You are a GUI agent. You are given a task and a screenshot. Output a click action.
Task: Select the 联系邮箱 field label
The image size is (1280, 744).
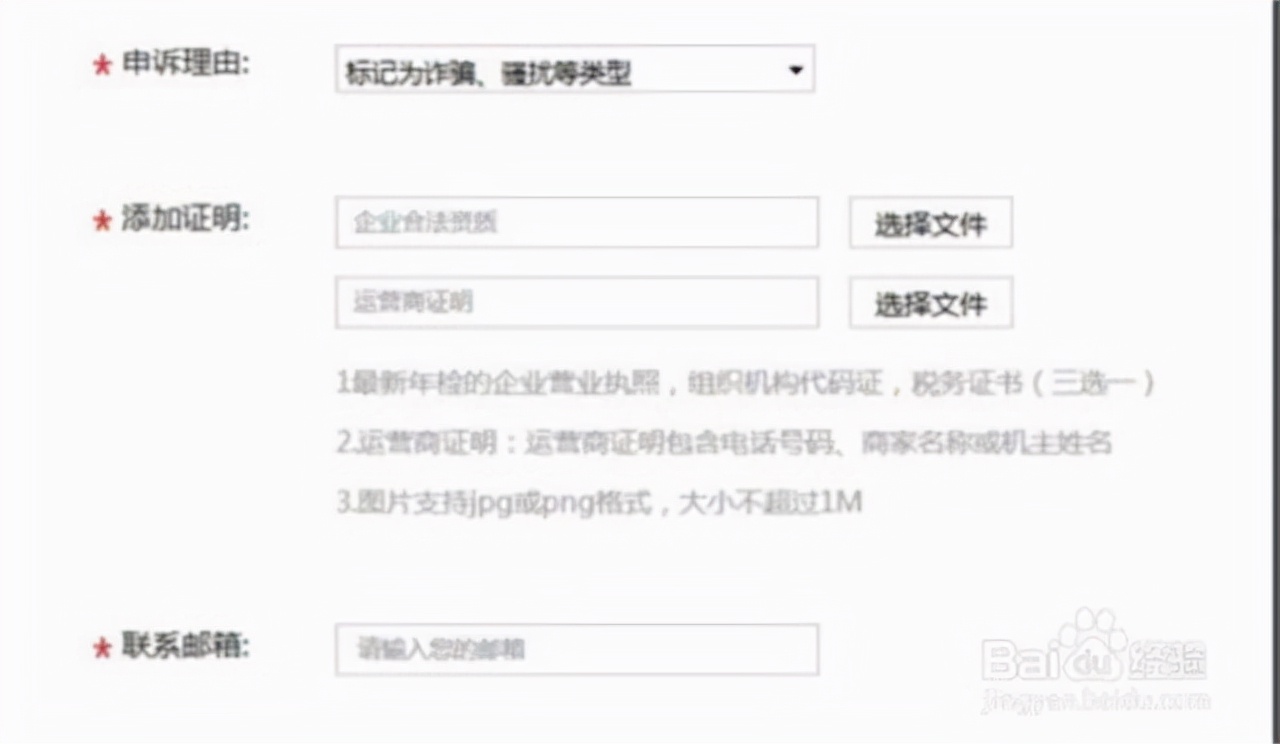coord(185,645)
